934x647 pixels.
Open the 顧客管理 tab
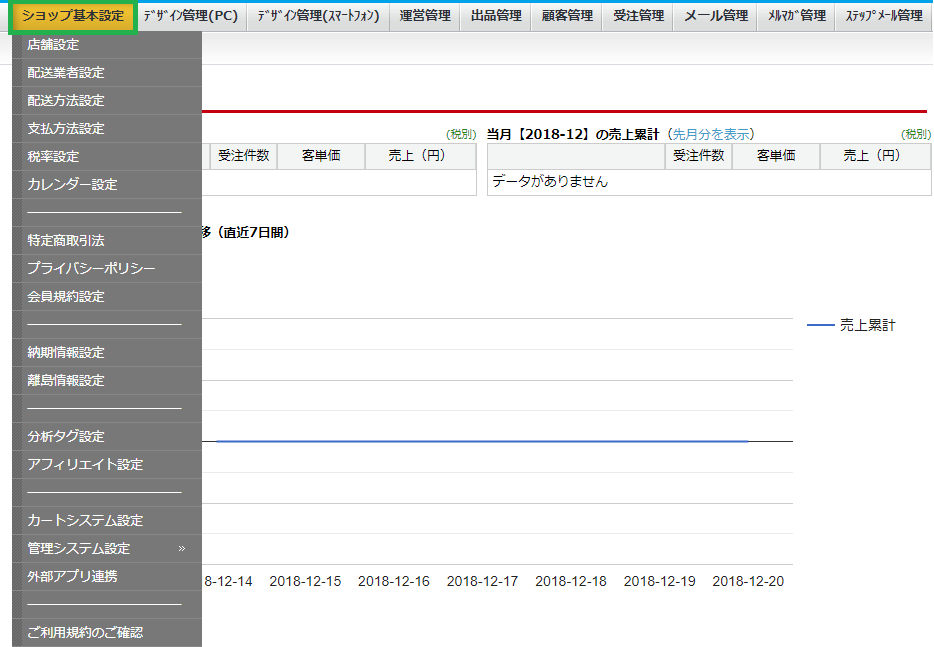(566, 16)
